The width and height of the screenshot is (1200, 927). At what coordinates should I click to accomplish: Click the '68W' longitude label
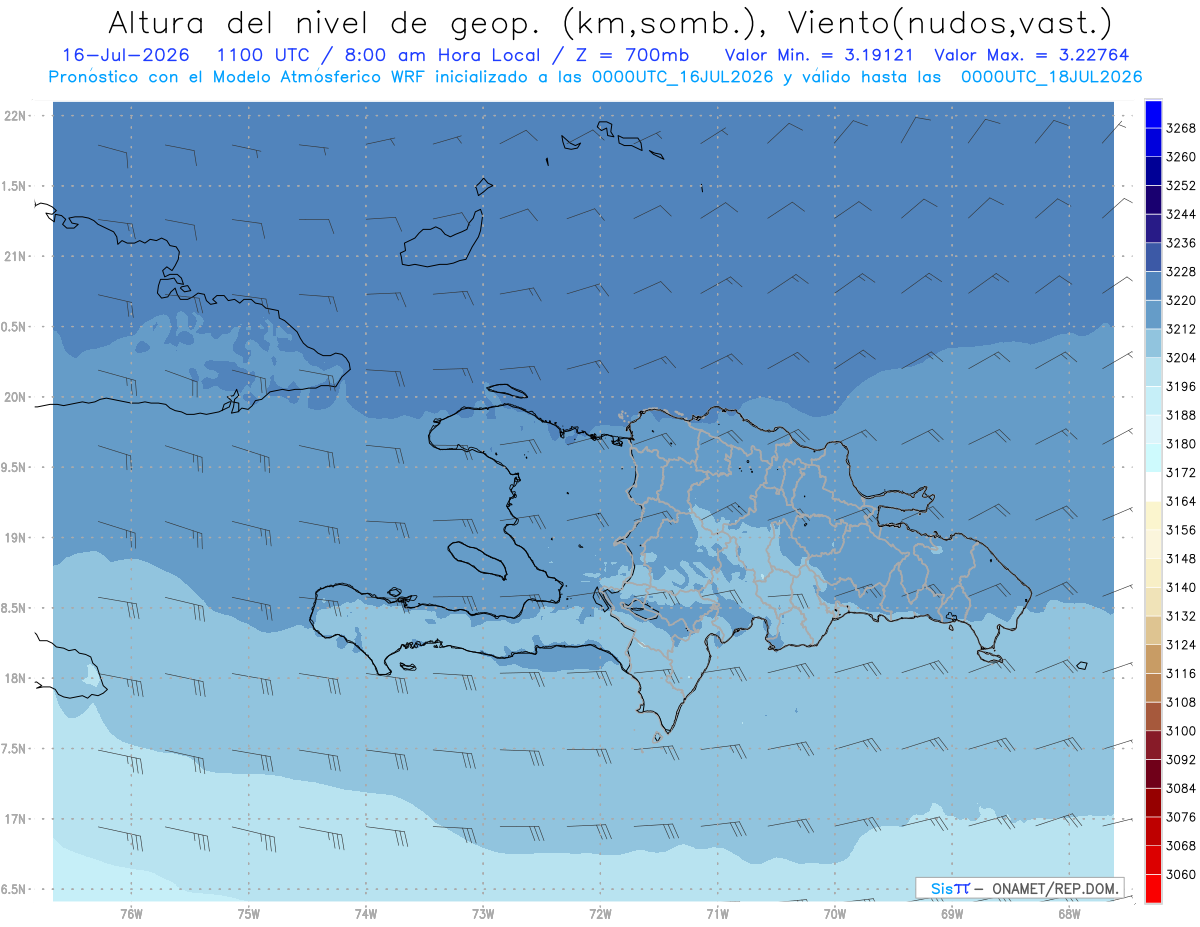(x=1069, y=915)
